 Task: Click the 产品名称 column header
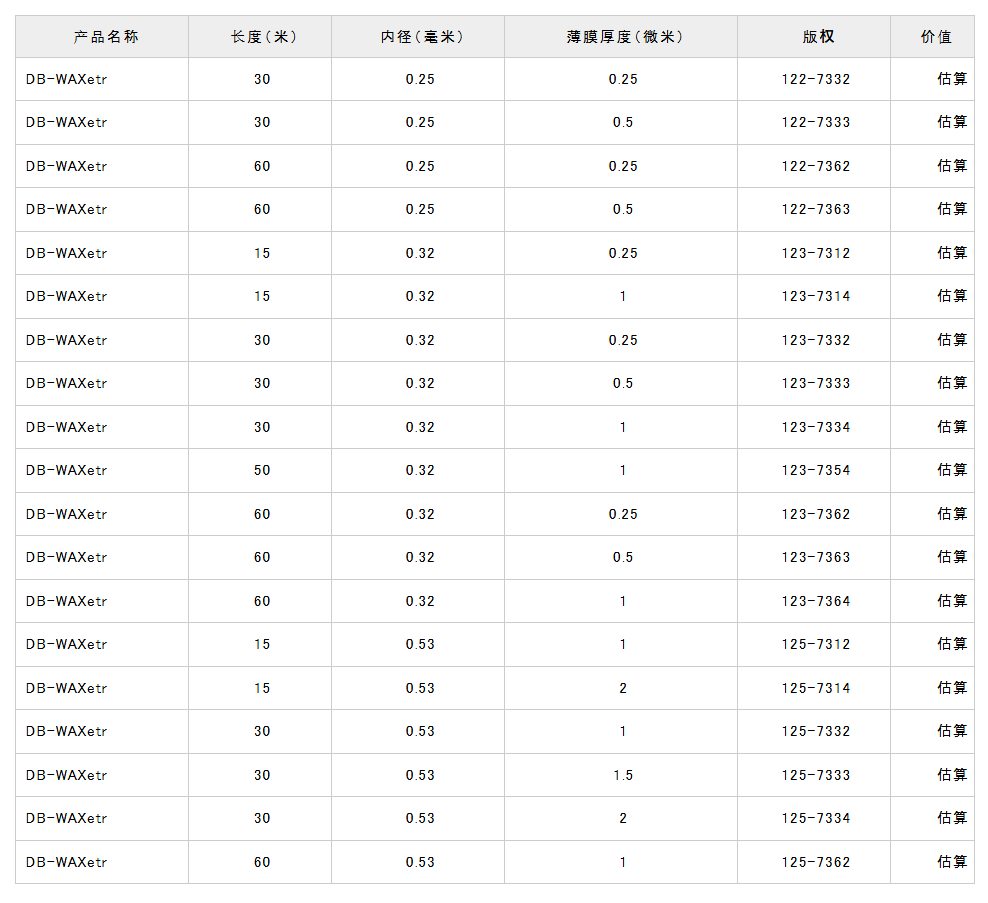click(106, 37)
